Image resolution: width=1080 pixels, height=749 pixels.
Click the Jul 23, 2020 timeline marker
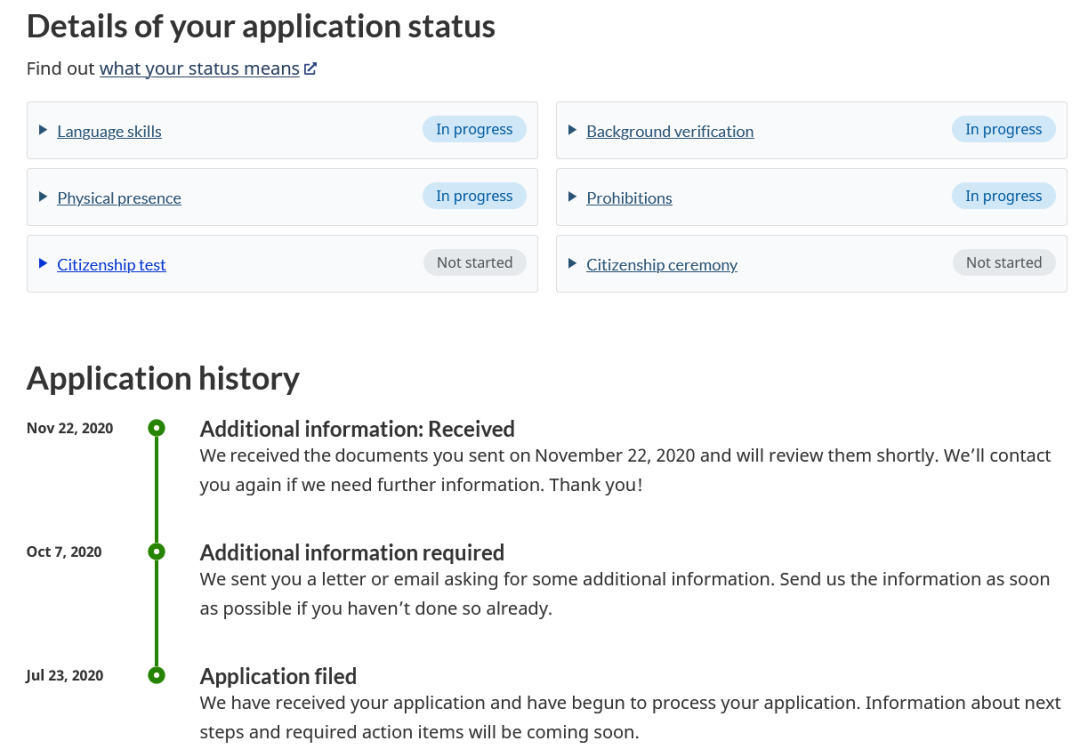[156, 675]
